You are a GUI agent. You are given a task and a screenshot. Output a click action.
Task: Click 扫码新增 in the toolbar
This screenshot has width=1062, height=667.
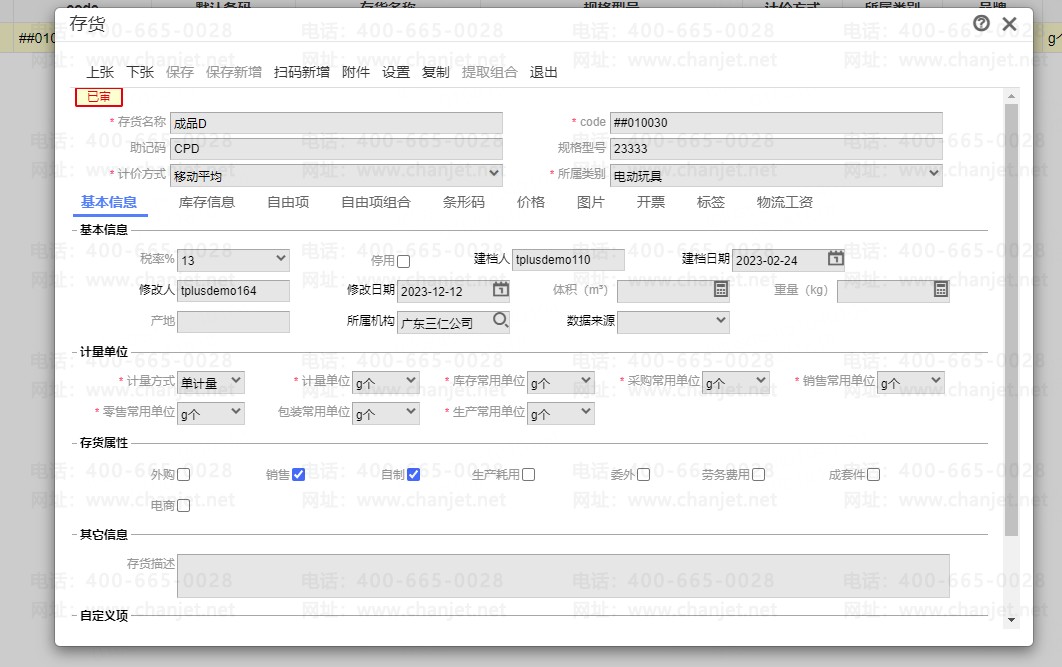pos(301,72)
